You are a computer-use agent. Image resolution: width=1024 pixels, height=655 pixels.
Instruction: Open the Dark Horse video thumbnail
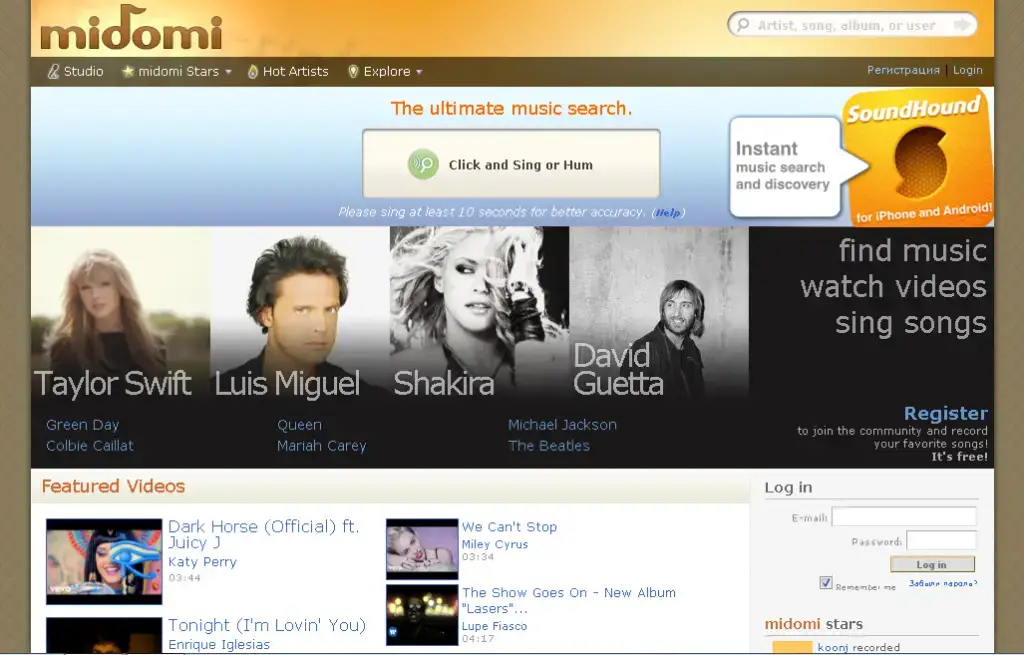(x=104, y=560)
